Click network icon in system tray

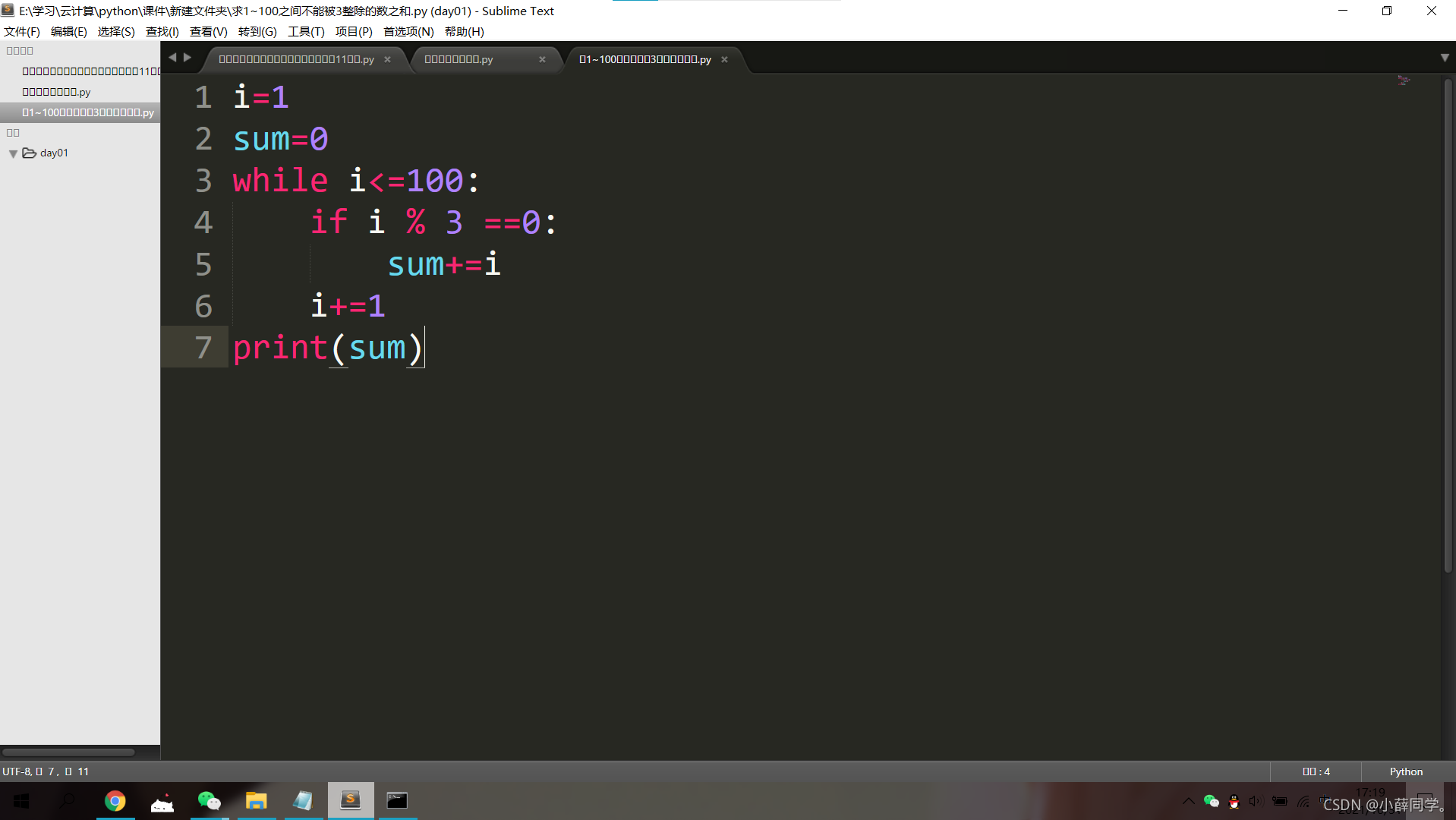pos(1303,801)
